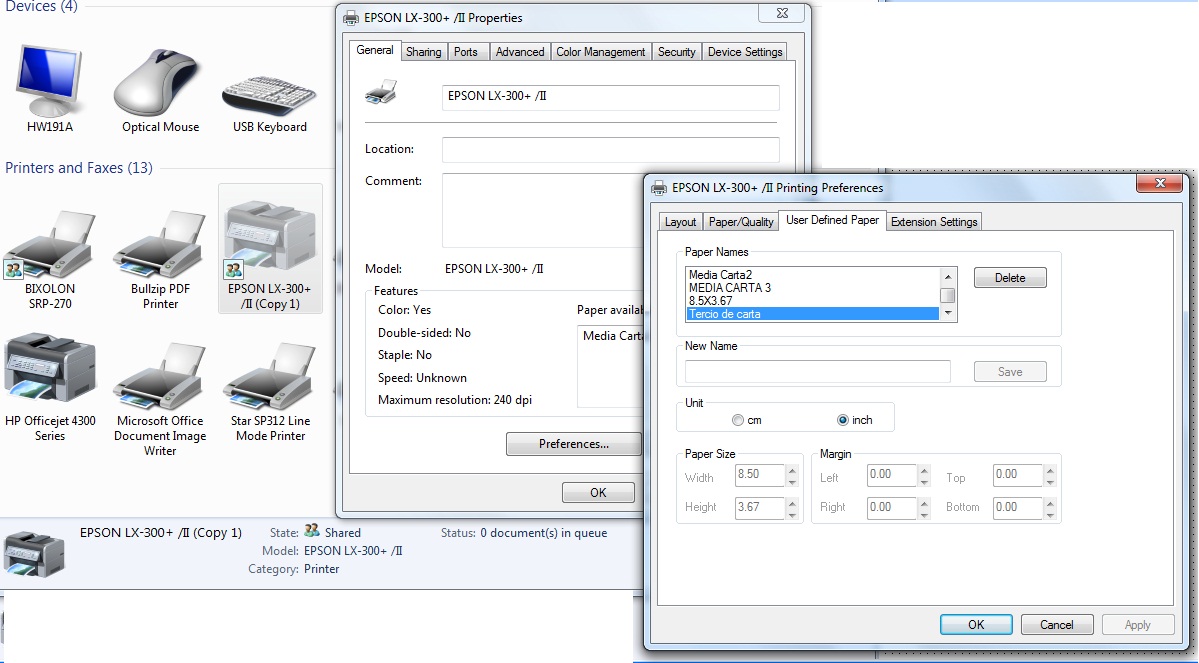Switch to the Security tab
This screenshot has height=663, width=1199.
point(677,51)
